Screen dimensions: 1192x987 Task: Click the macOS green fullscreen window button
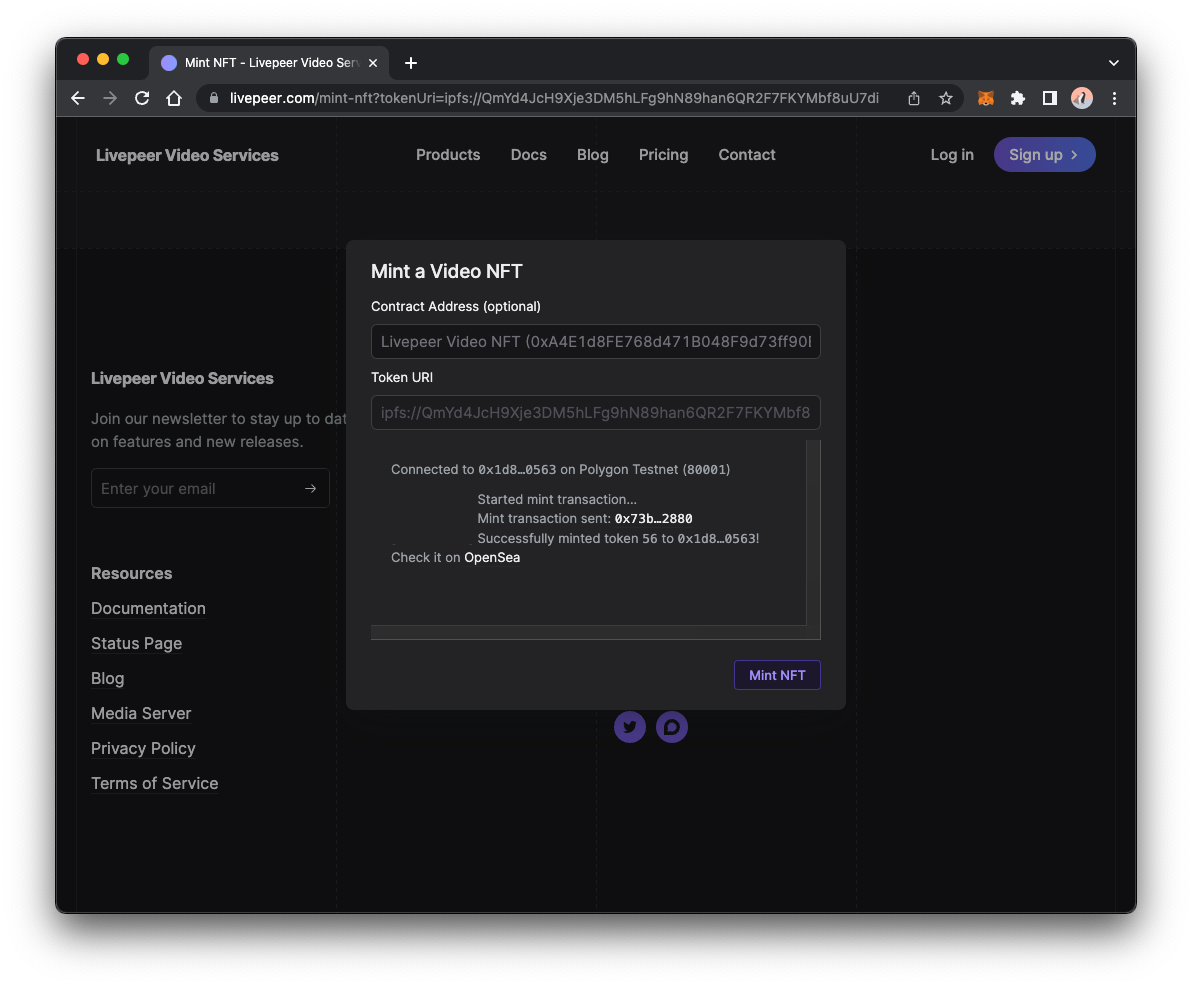123,59
